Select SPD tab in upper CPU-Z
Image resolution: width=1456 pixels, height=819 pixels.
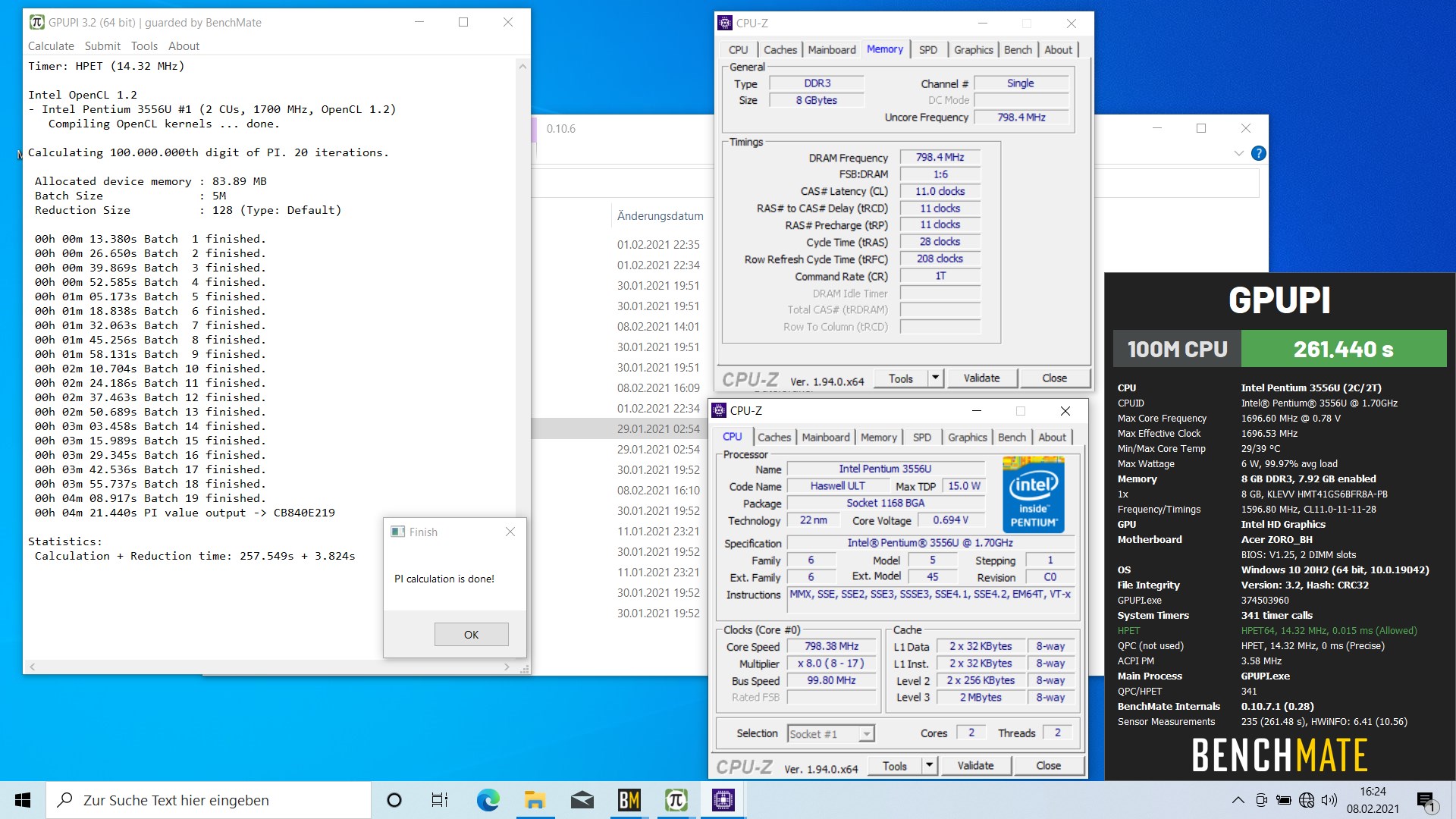(928, 49)
